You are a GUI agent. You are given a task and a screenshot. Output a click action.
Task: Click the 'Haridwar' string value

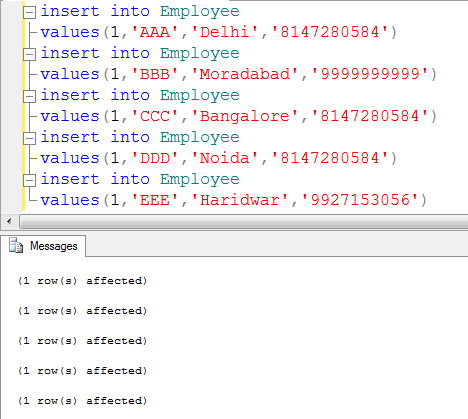pos(240,200)
